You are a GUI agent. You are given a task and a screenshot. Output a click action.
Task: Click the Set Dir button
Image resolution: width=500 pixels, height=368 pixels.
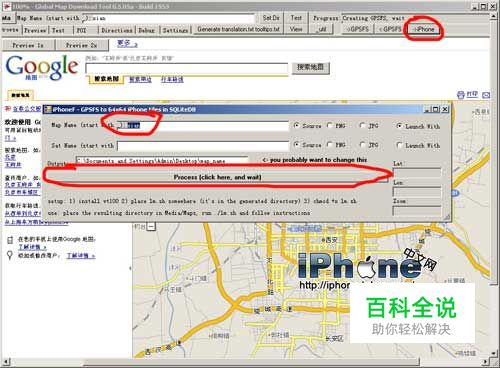(x=271, y=18)
